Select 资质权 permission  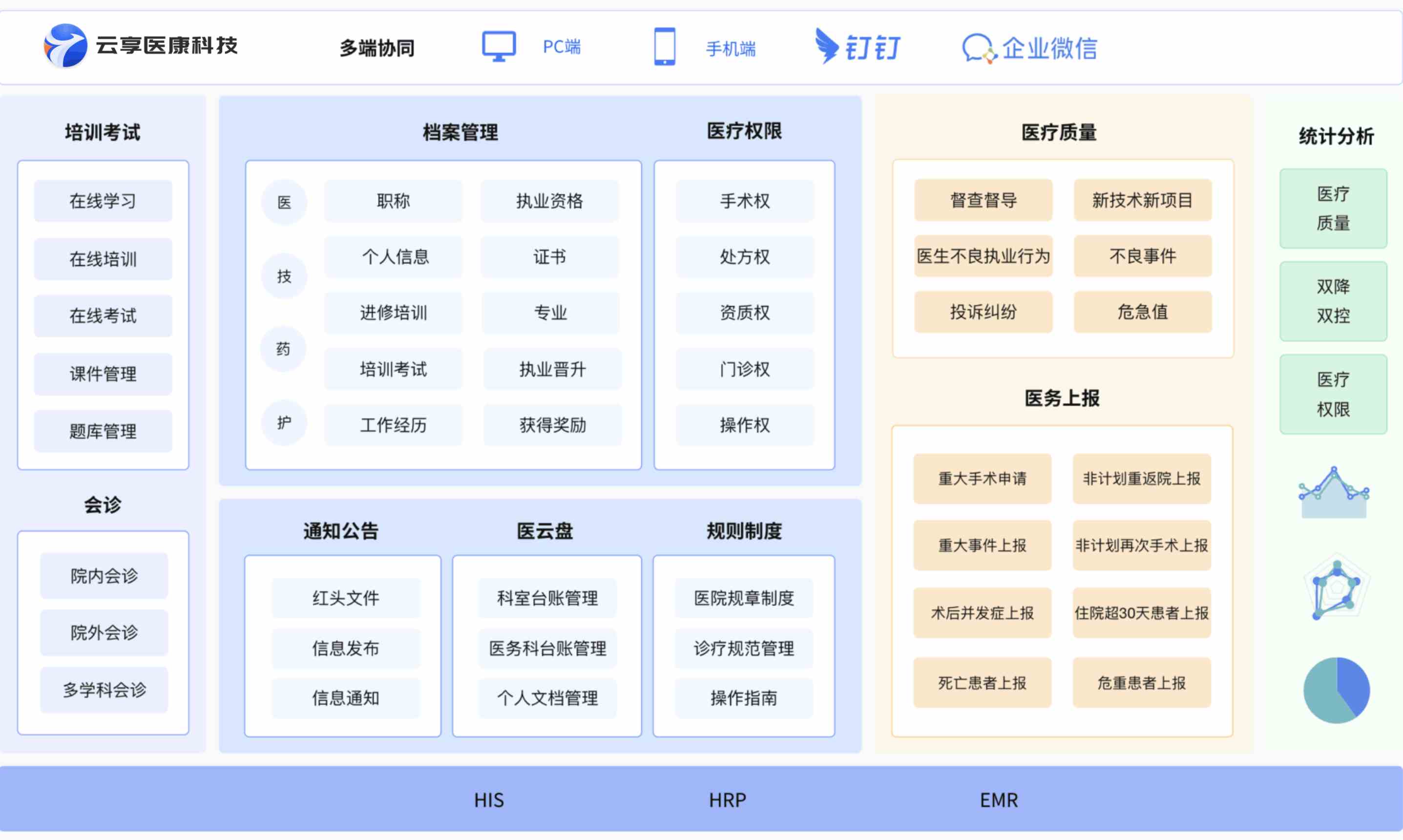coord(745,313)
